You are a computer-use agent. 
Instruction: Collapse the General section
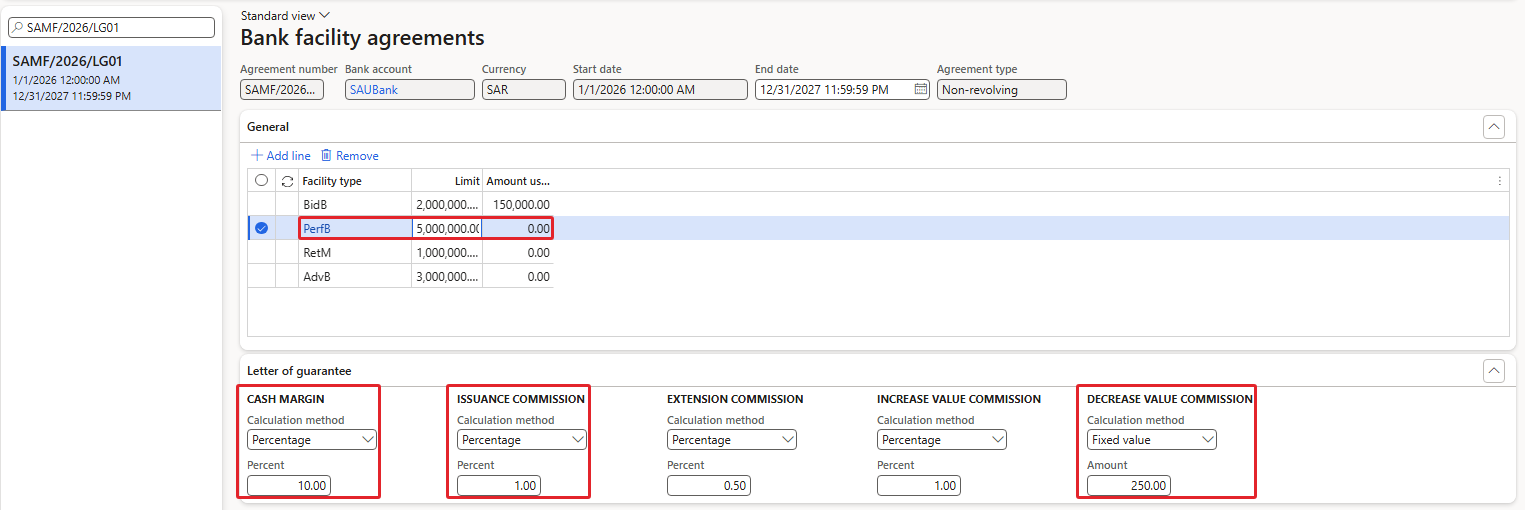(1493, 127)
